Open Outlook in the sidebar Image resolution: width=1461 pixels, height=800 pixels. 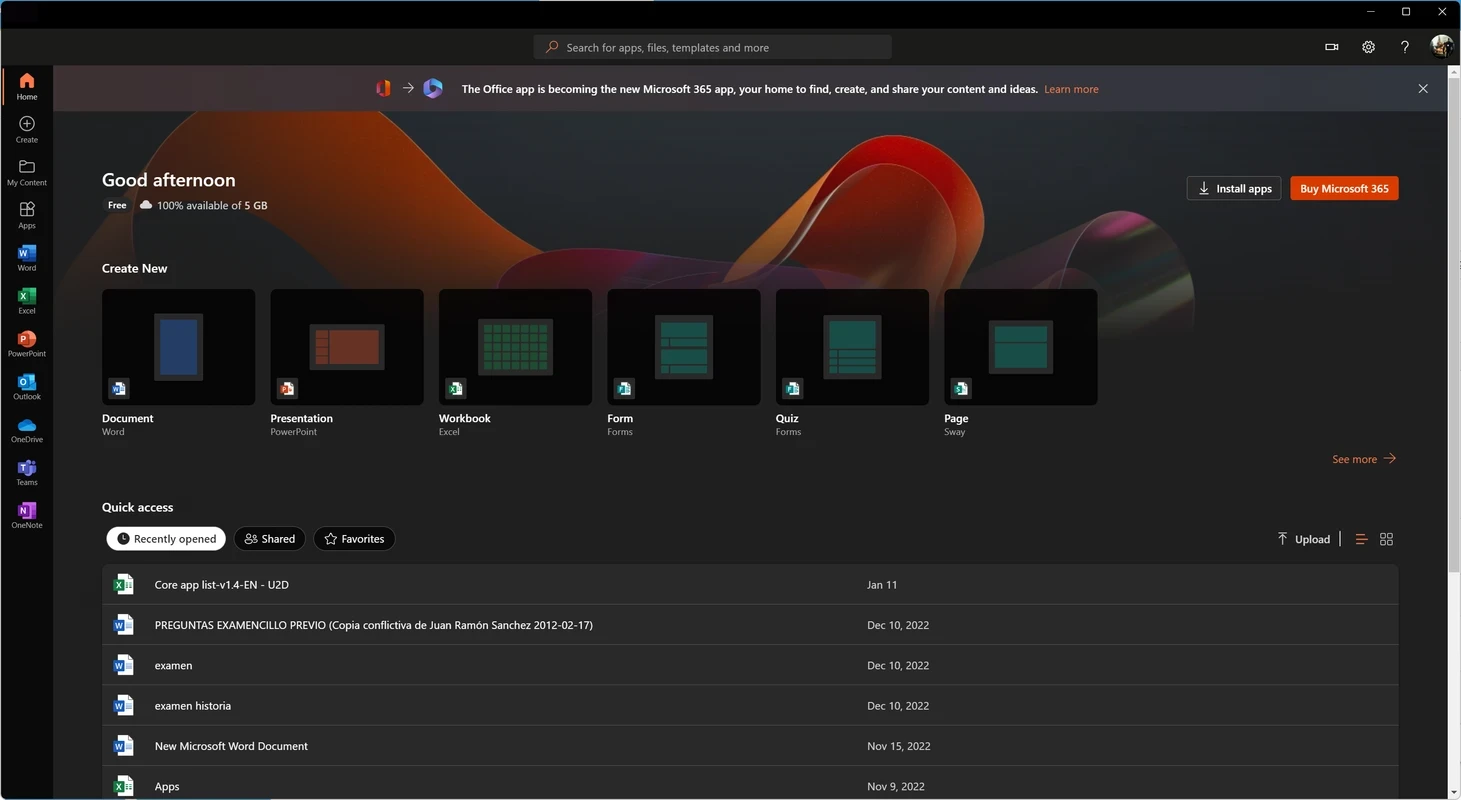(27, 387)
